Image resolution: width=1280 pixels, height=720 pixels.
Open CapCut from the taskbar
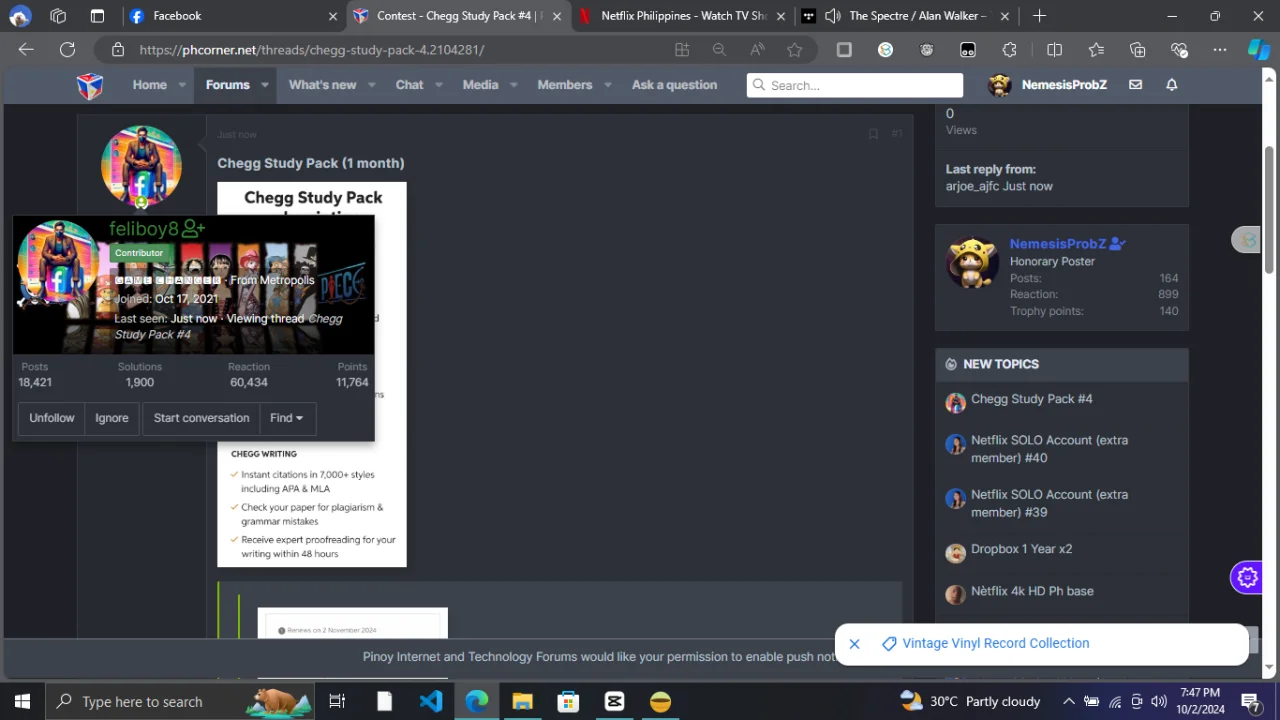[x=614, y=701]
